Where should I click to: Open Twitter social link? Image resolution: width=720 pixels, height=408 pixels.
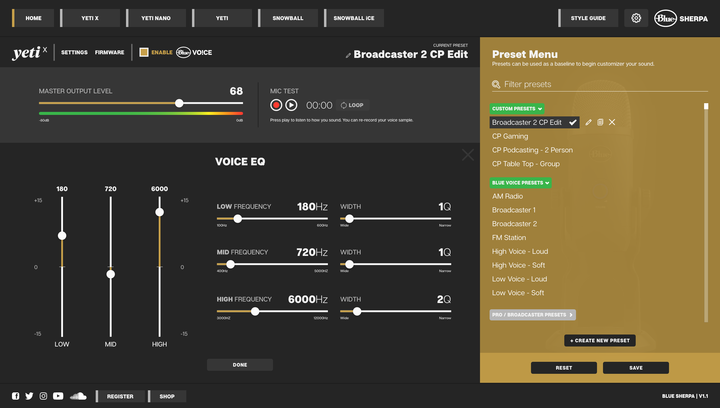[29, 396]
